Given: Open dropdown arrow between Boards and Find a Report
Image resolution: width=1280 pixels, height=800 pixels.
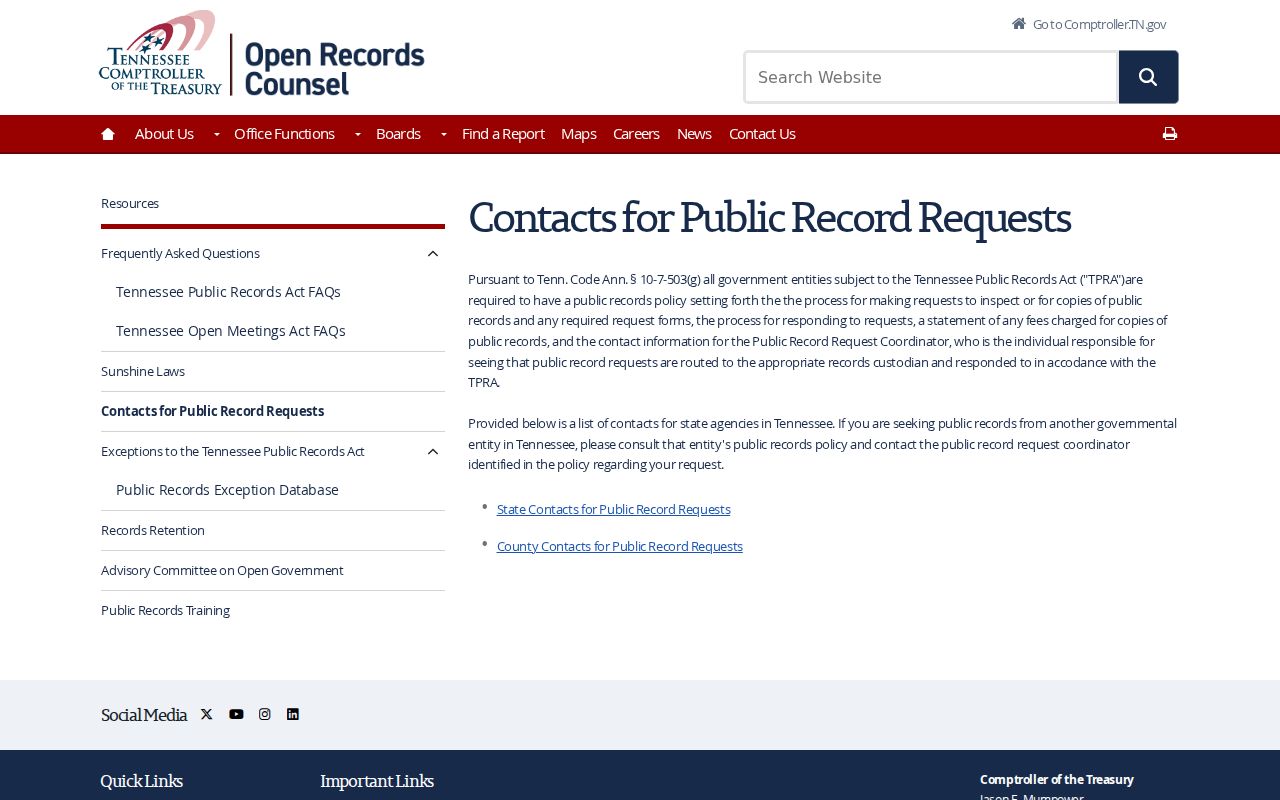Looking at the screenshot, I should (x=443, y=134).
